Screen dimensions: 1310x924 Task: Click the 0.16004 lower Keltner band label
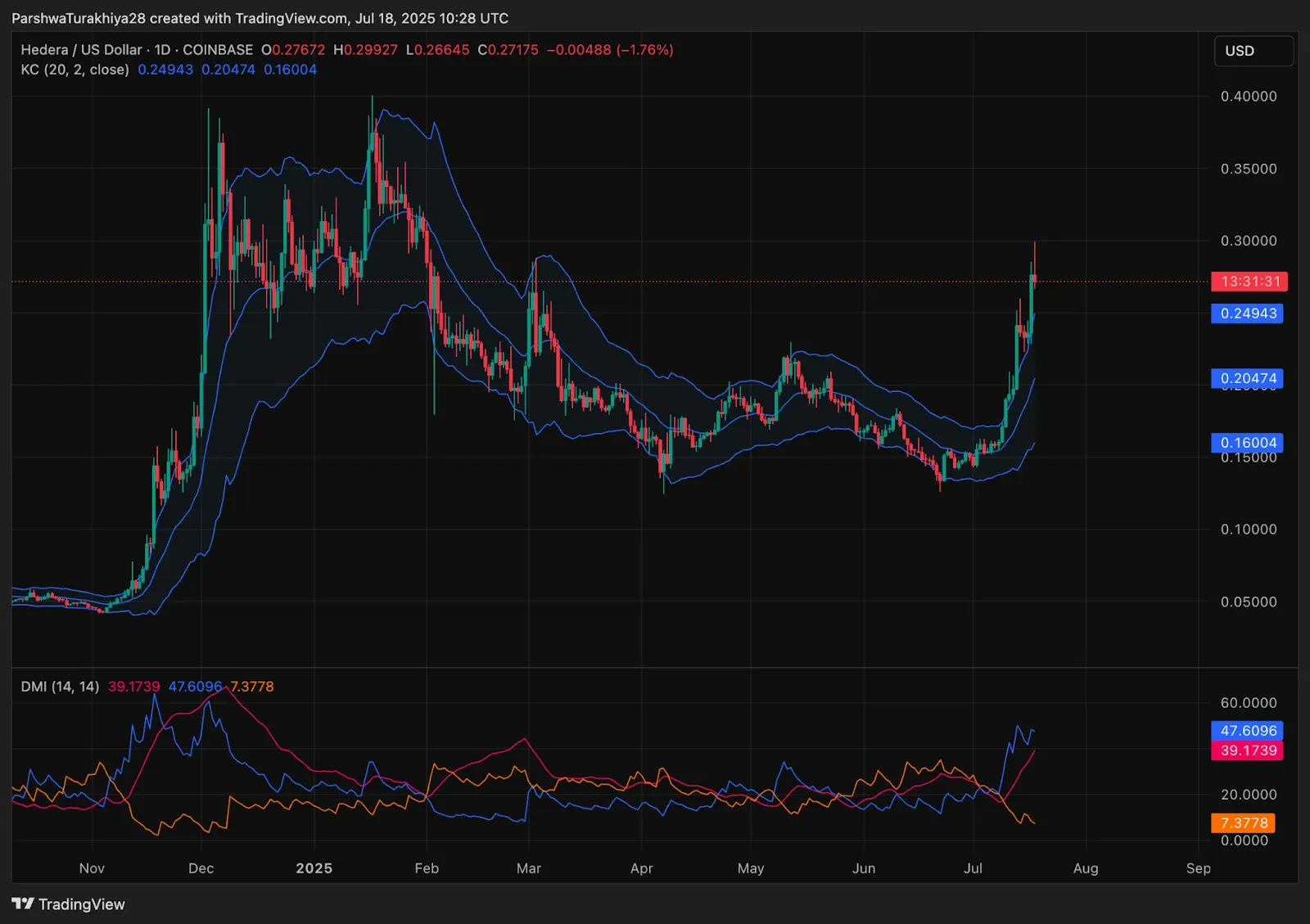(1247, 443)
